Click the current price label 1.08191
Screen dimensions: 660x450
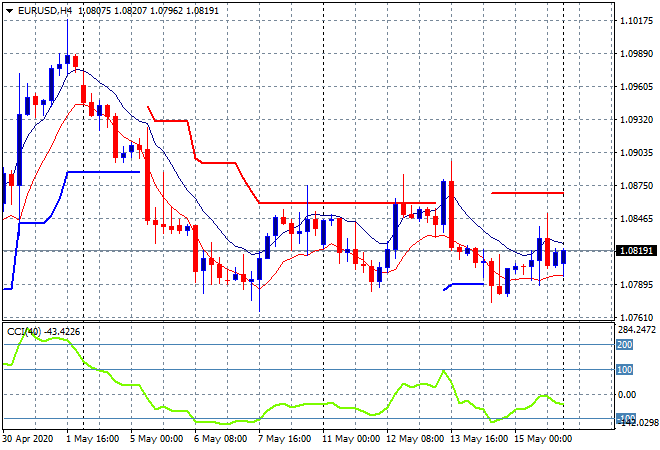click(x=636, y=251)
